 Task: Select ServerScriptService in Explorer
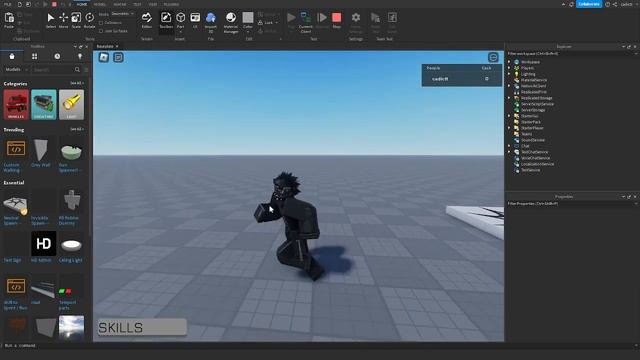(x=537, y=104)
